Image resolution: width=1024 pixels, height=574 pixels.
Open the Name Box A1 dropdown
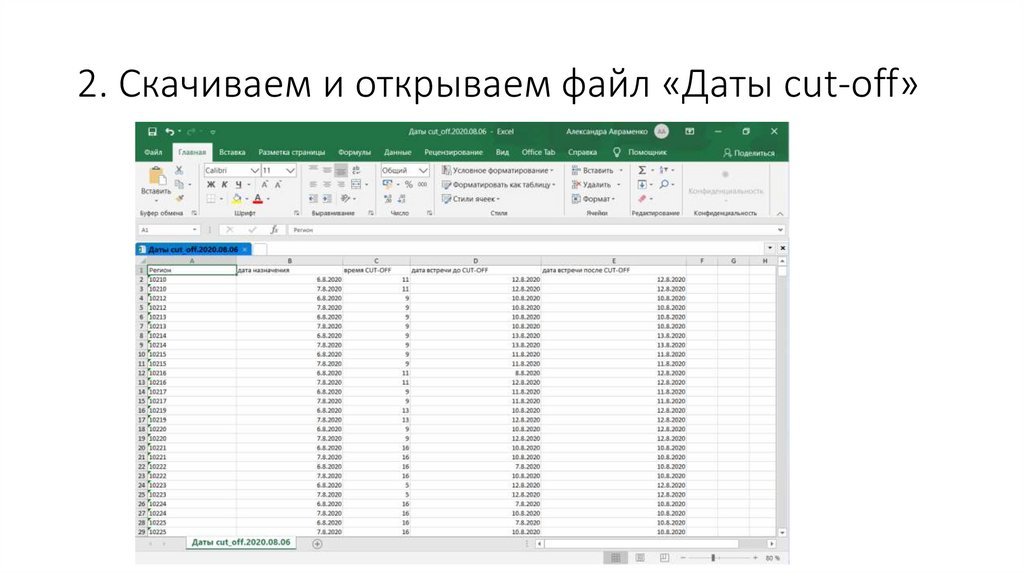pyautogui.click(x=195, y=230)
